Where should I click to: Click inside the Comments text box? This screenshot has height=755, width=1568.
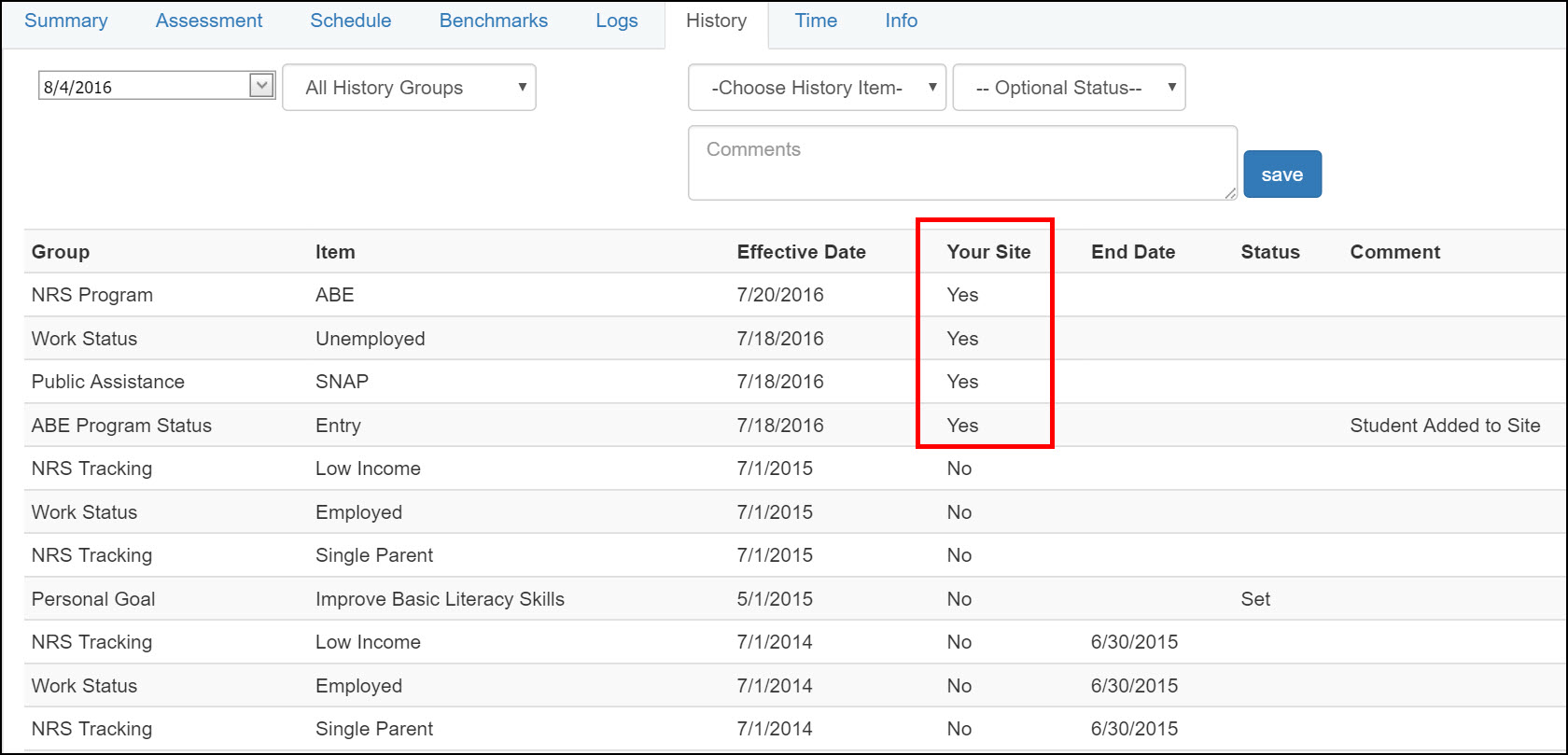click(961, 163)
